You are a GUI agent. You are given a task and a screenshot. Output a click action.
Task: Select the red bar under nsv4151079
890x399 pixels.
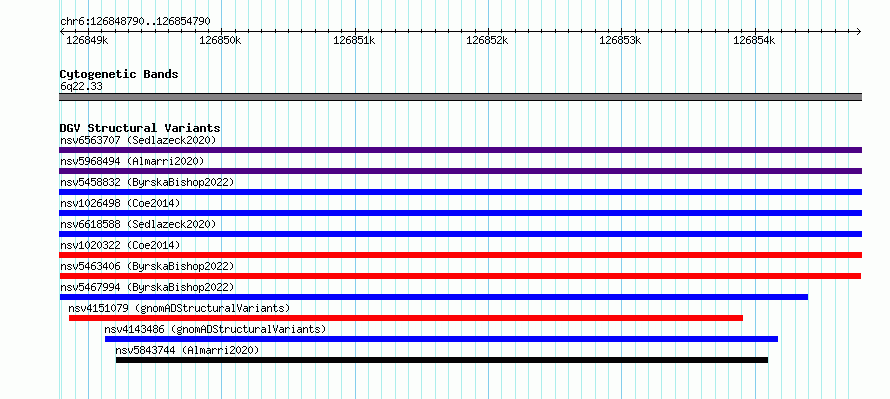(406, 318)
